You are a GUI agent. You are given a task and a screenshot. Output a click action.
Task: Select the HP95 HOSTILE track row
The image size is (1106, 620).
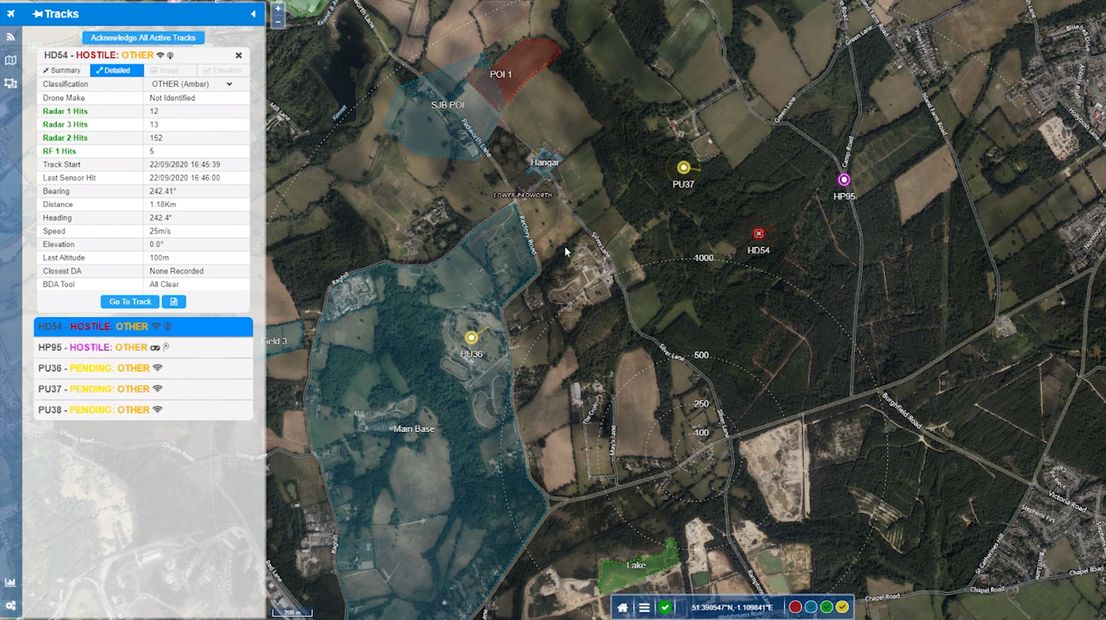[143, 347]
